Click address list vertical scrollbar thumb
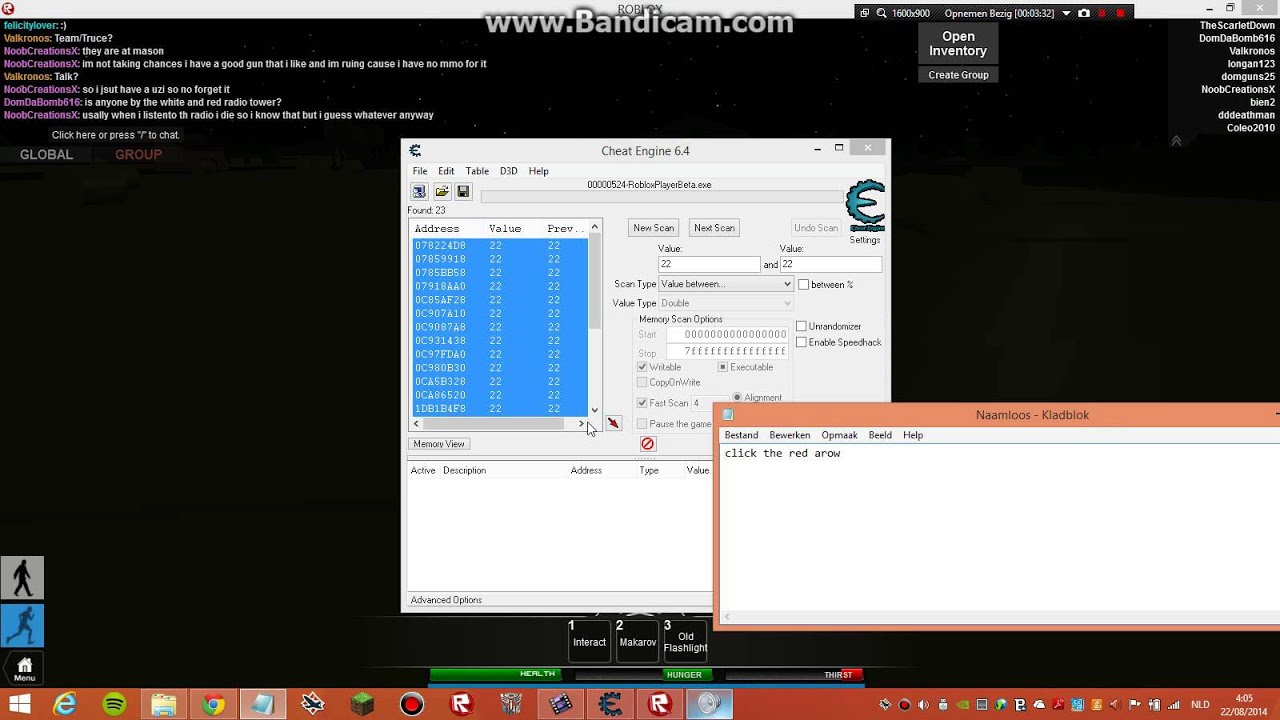The image size is (1280, 720). [x=595, y=282]
